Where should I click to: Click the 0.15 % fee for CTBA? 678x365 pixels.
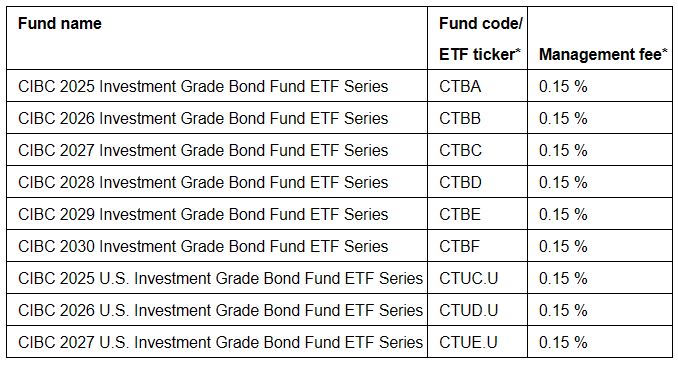click(563, 86)
